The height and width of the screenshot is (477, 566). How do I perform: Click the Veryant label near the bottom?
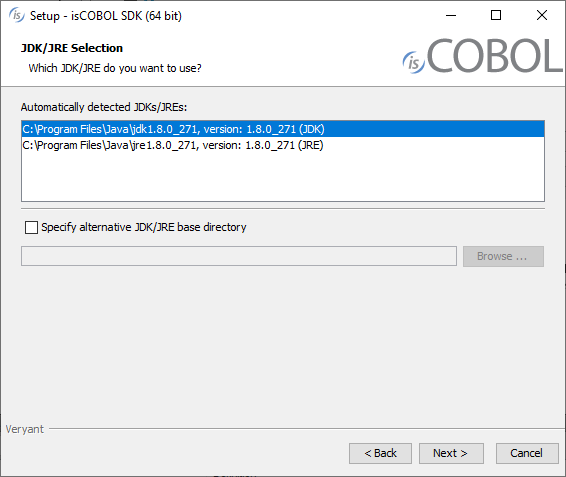(25, 429)
